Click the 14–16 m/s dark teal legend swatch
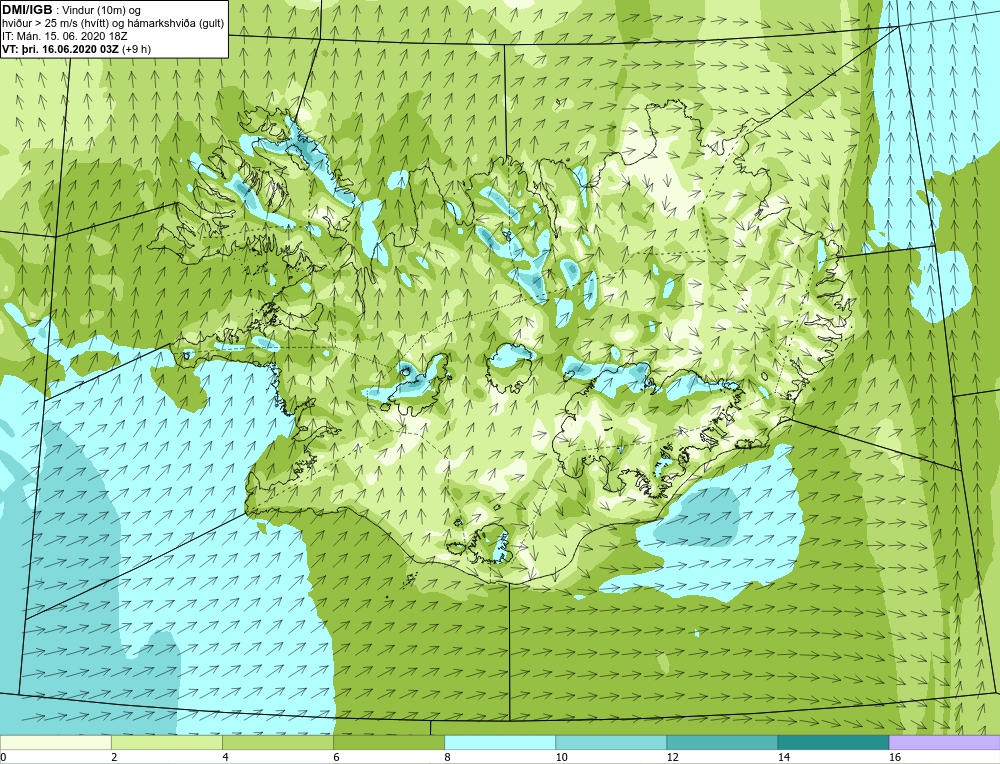Image resolution: width=1000 pixels, height=764 pixels. tap(833, 742)
